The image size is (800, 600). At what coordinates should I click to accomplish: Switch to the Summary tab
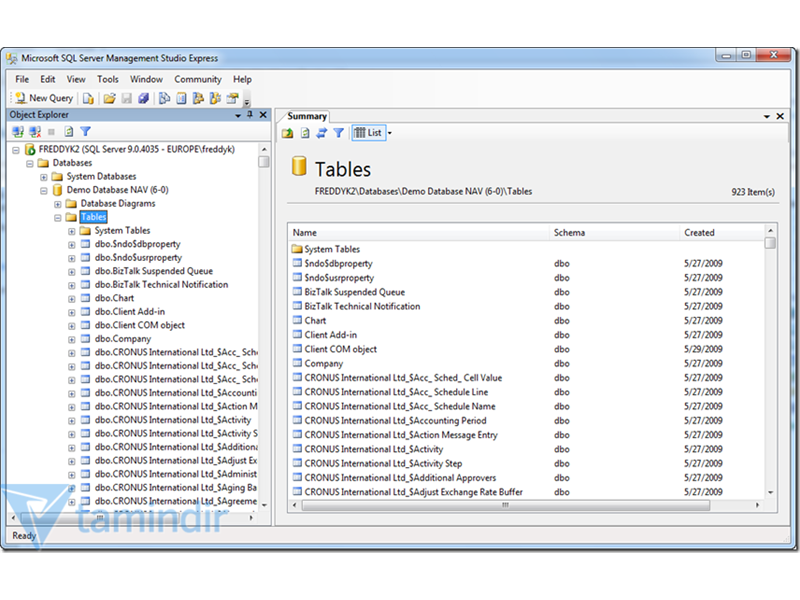coord(305,115)
